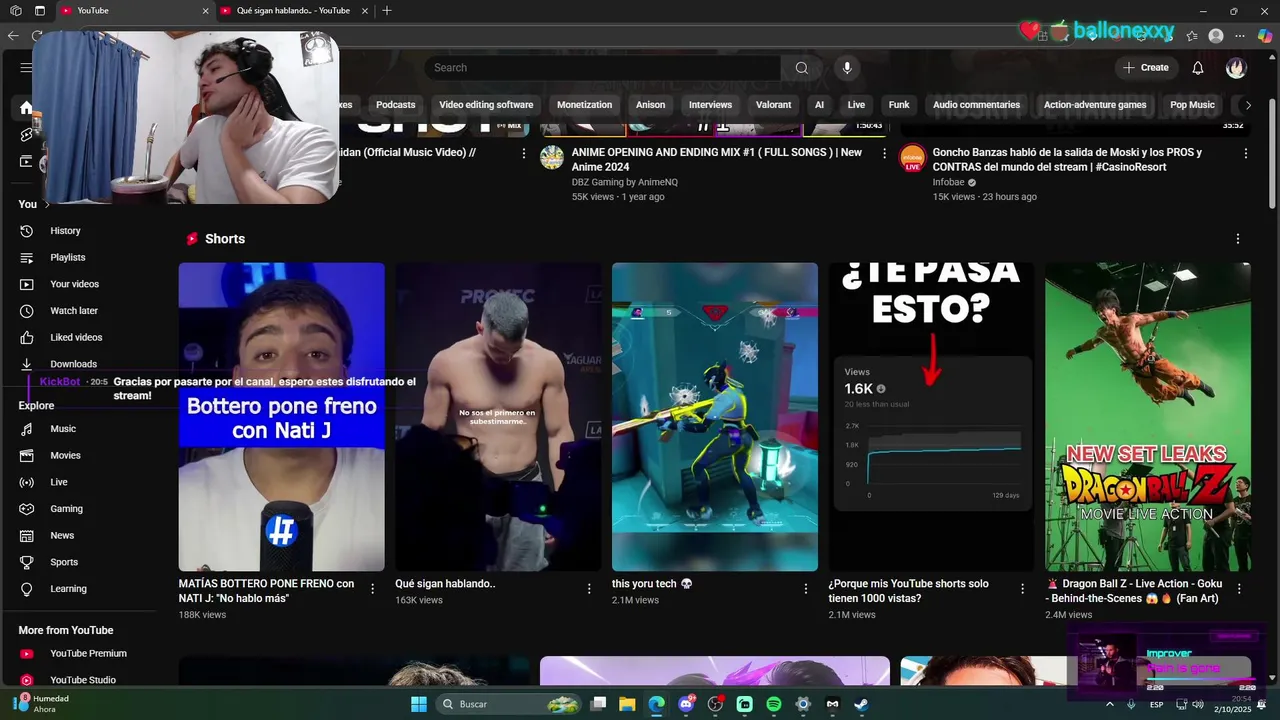Open options for Qué sigan hablando short

pyautogui.click(x=589, y=589)
